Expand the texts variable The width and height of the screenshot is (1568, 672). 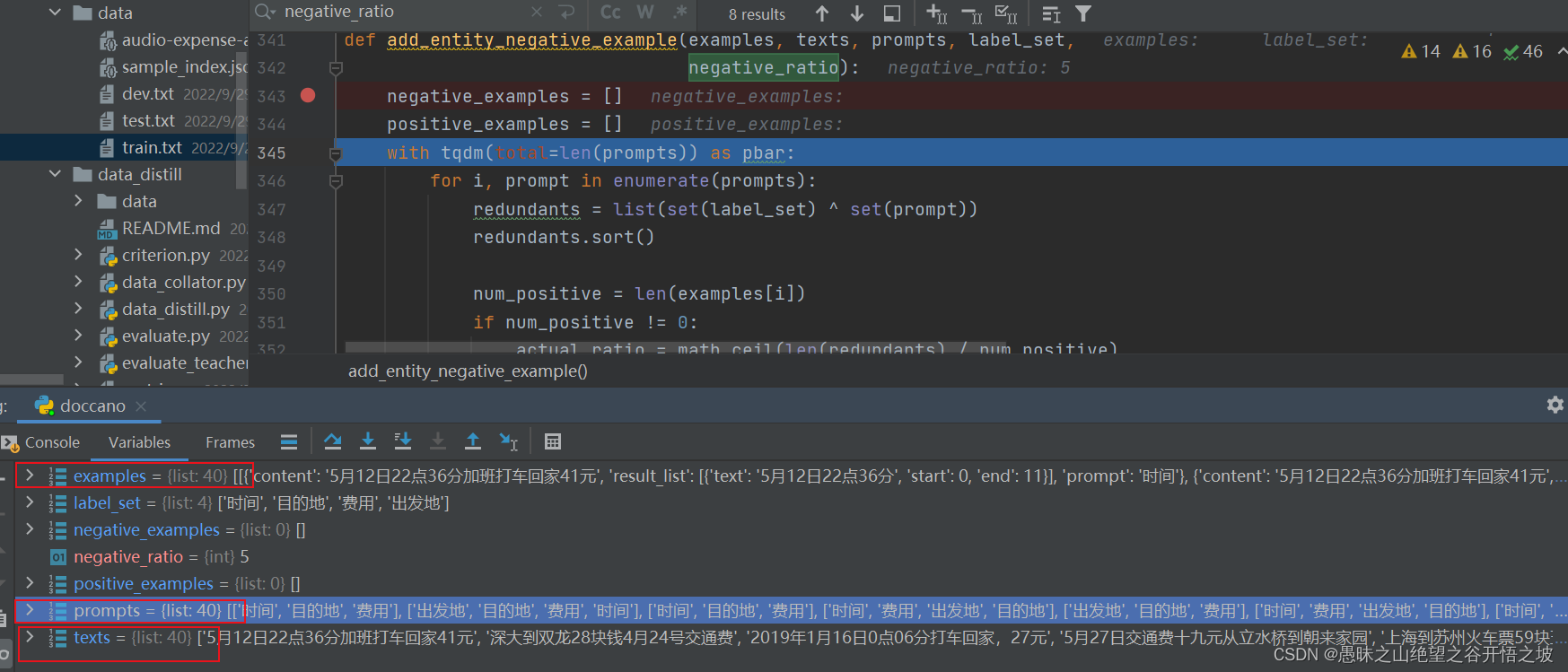(x=30, y=637)
